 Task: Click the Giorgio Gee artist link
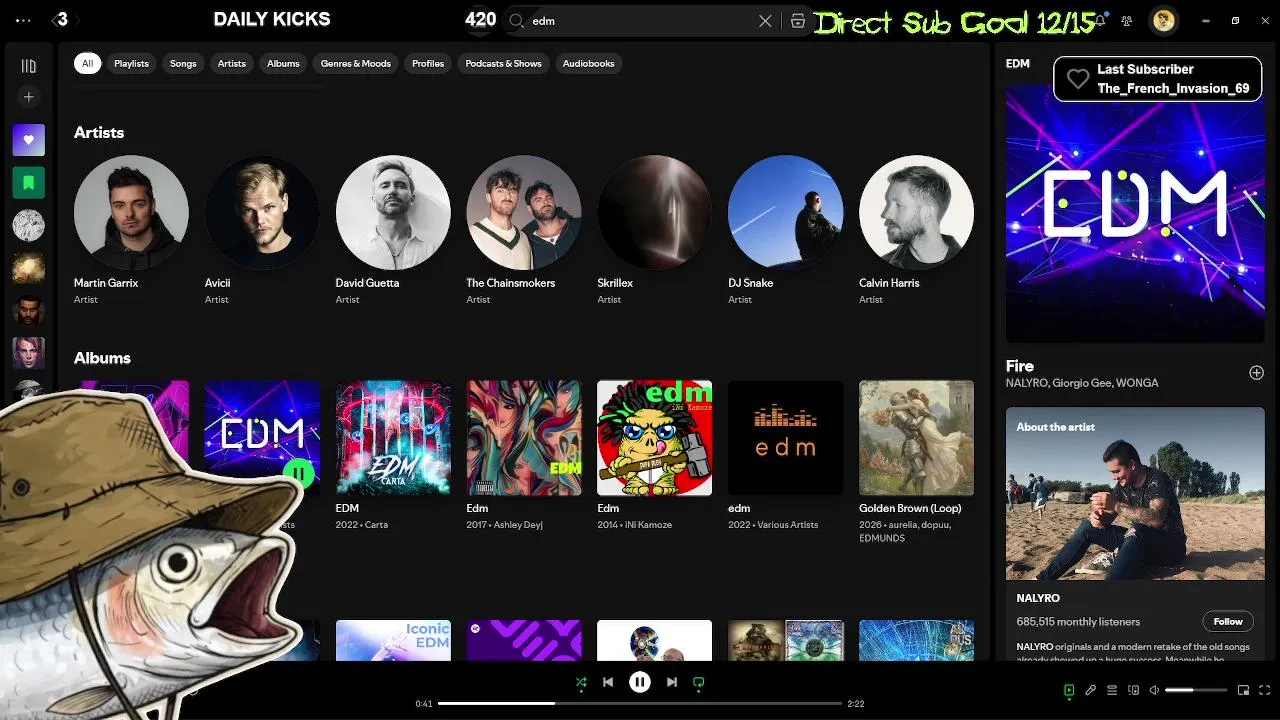(1083, 383)
